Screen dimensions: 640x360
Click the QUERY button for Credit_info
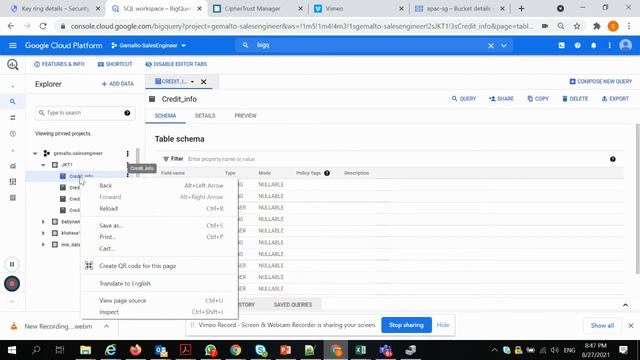pyautogui.click(x=464, y=99)
